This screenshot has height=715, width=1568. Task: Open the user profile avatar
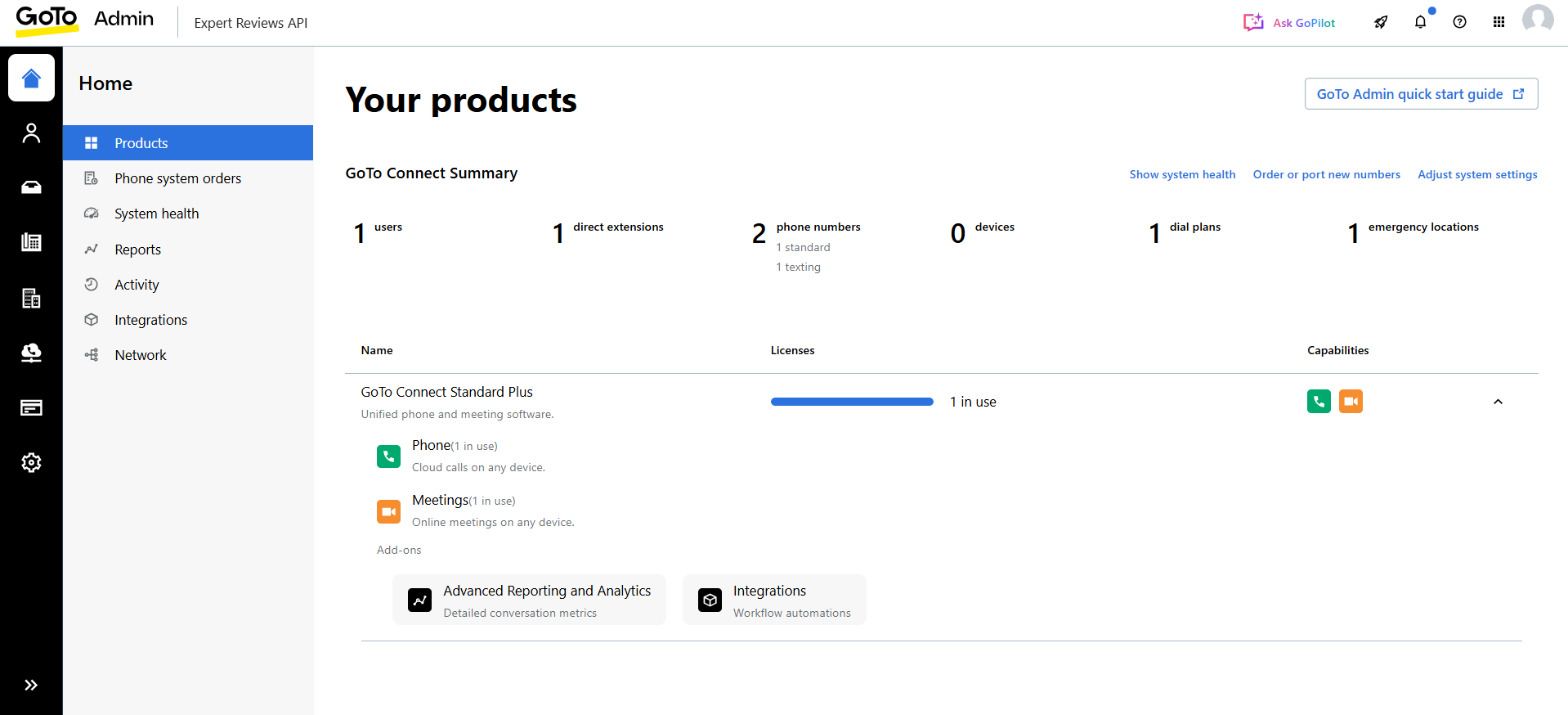[1538, 20]
